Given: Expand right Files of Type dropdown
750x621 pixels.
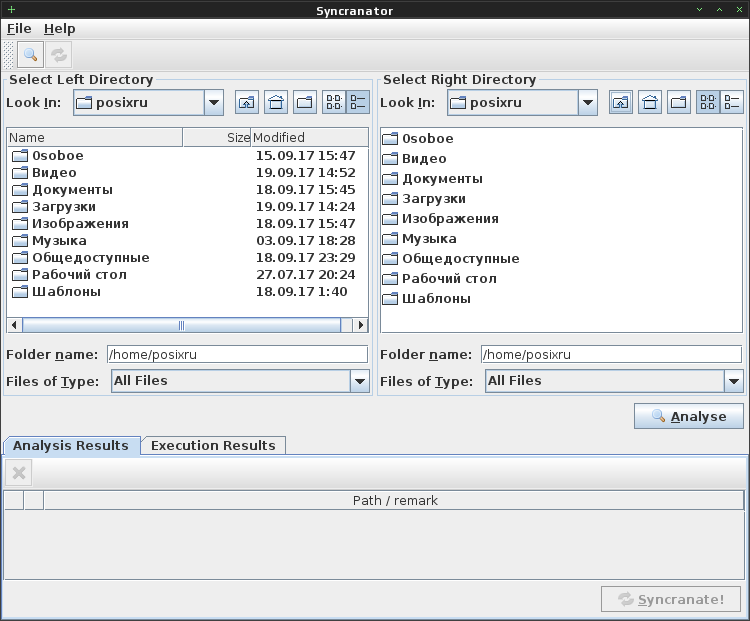Looking at the screenshot, I should point(734,381).
